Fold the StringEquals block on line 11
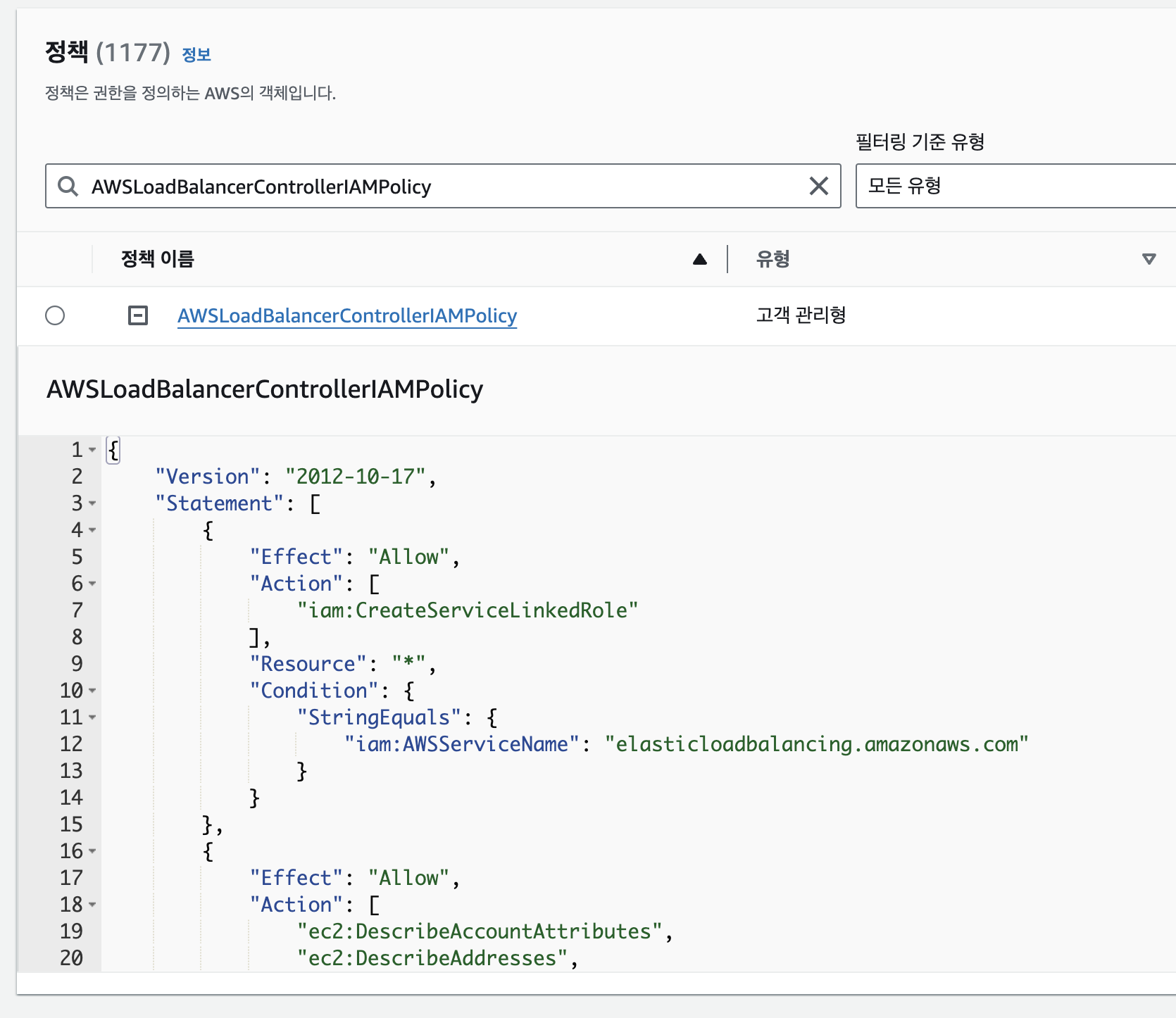Viewport: 1176px width, 1018px height. click(92, 717)
